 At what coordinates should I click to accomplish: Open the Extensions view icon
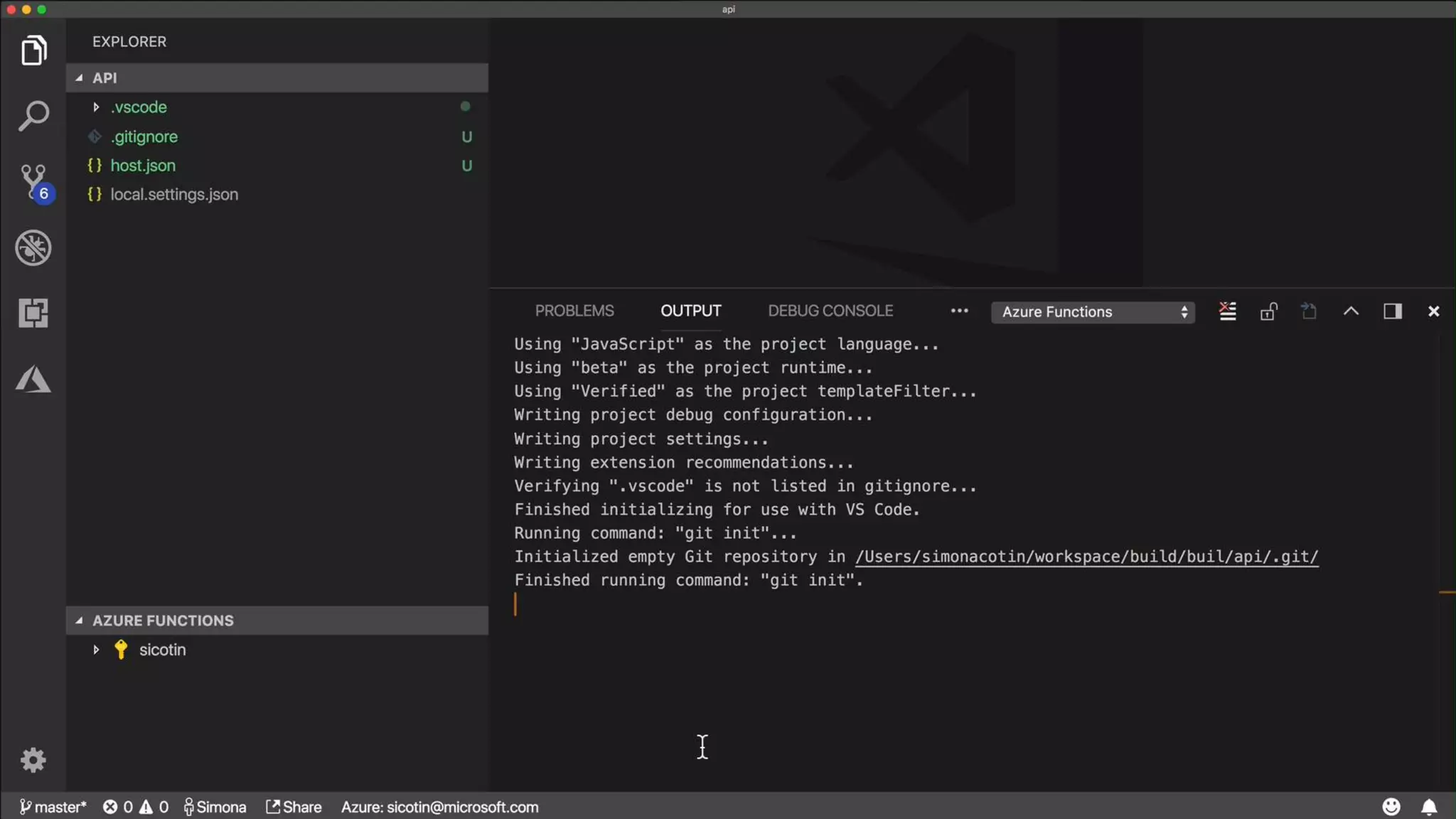pyautogui.click(x=33, y=313)
